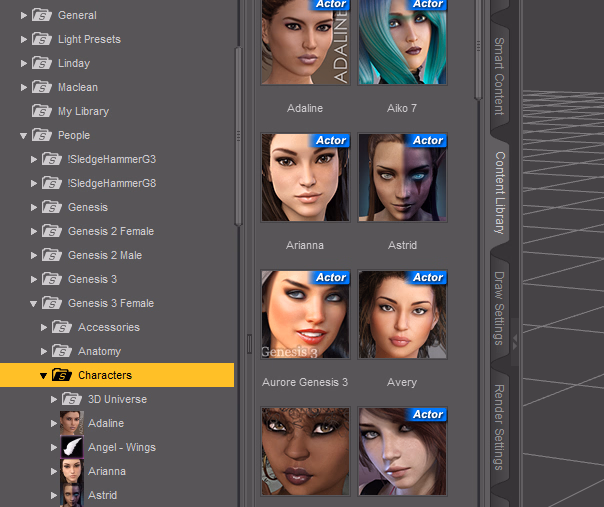This screenshot has height=507, width=604.
Task: Click the Anatomy folder icon
Action: tap(62, 351)
